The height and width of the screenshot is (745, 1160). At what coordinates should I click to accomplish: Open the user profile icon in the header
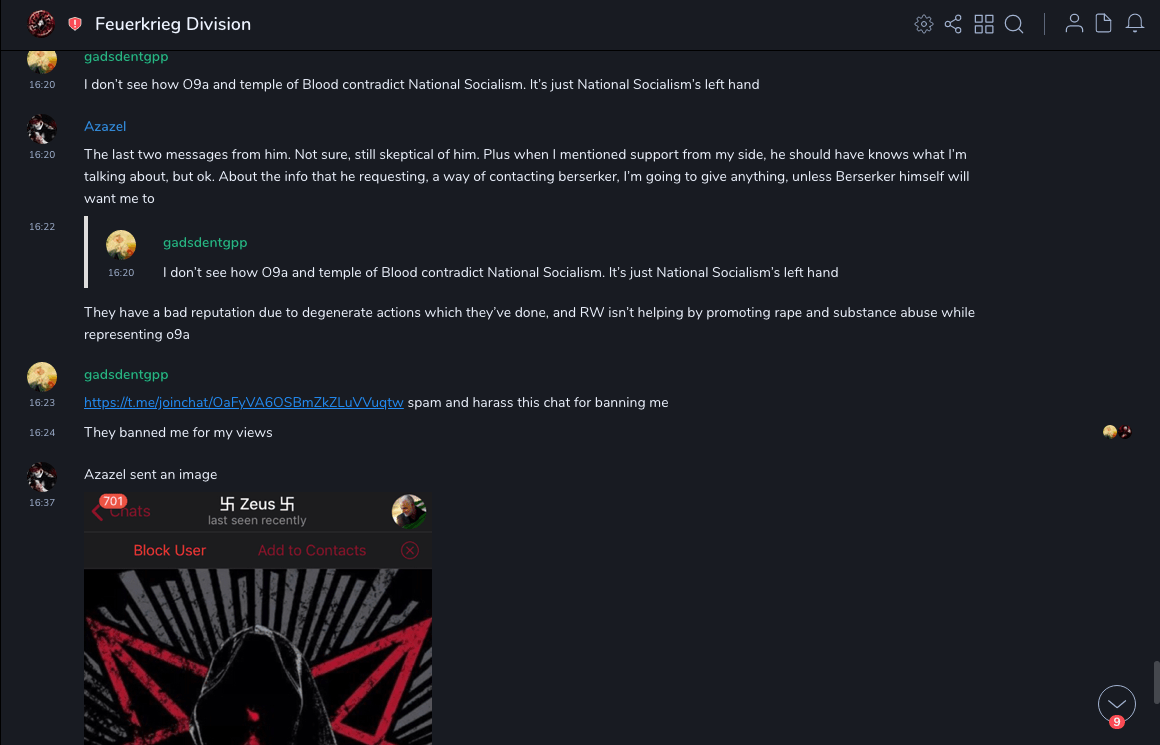click(1074, 24)
